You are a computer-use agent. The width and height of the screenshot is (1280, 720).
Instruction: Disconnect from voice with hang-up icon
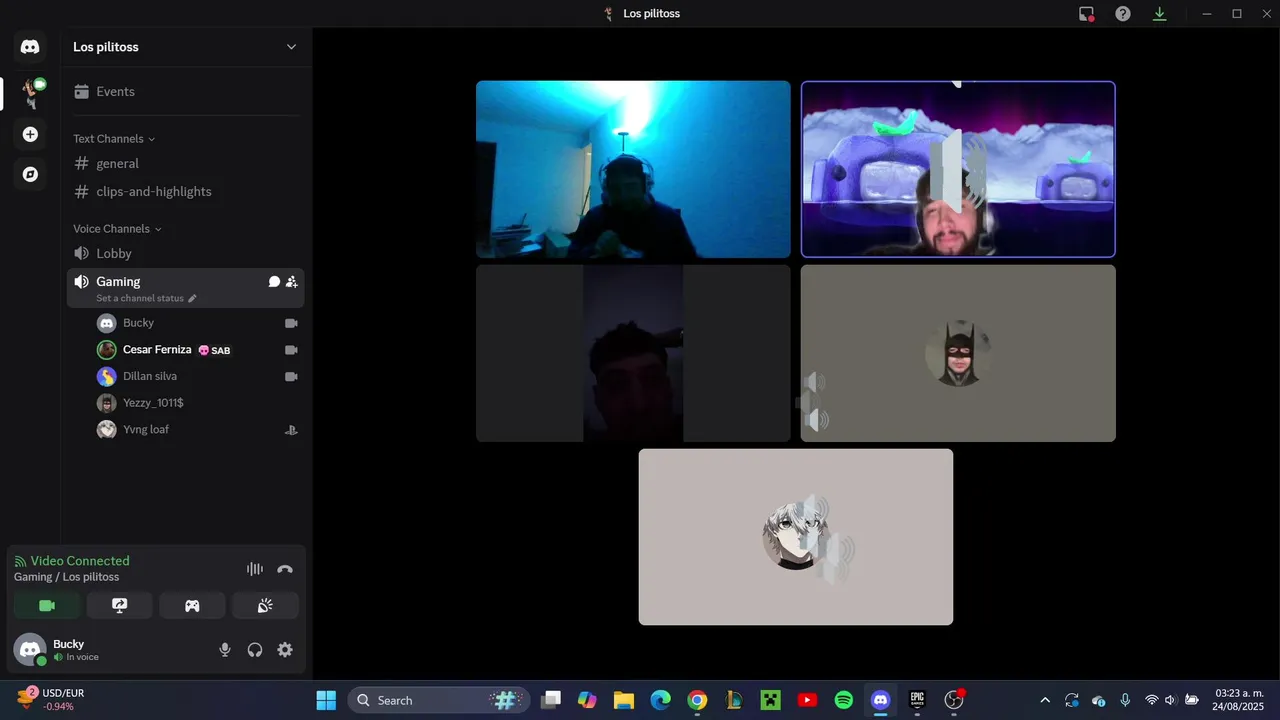coord(285,569)
